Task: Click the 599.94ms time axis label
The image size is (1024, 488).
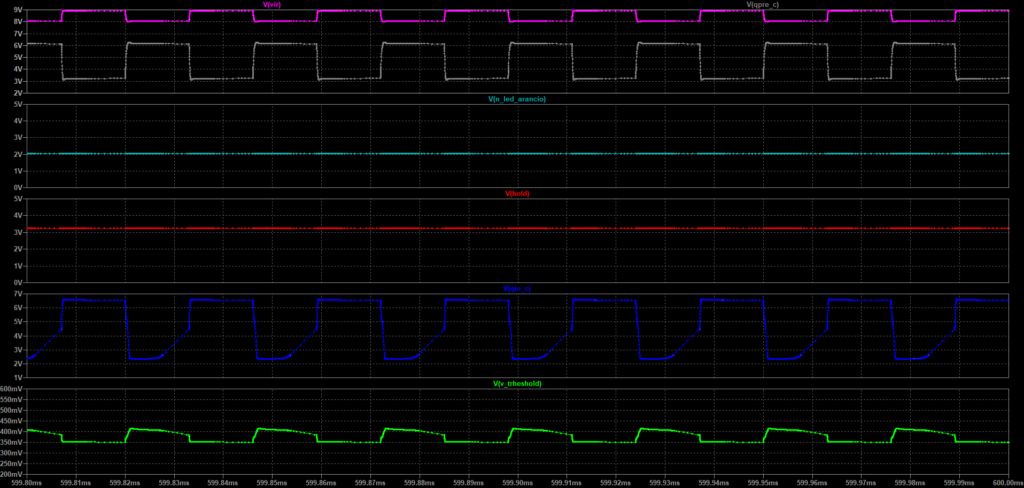Action: point(713,482)
